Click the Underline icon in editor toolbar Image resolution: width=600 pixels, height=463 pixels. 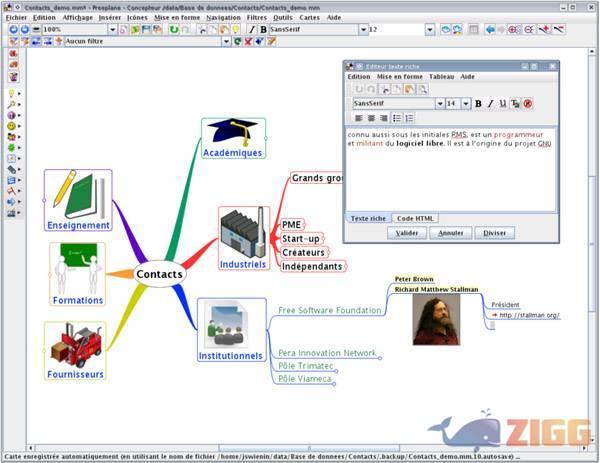tap(502, 103)
